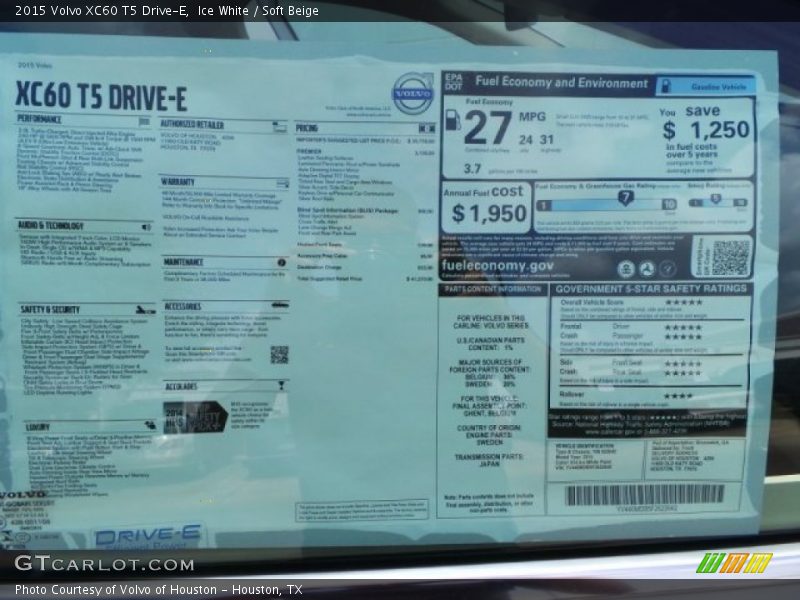Click the XC60 T5 DRIVE-E title
This screenshot has width=800, height=600.
[x=101, y=96]
